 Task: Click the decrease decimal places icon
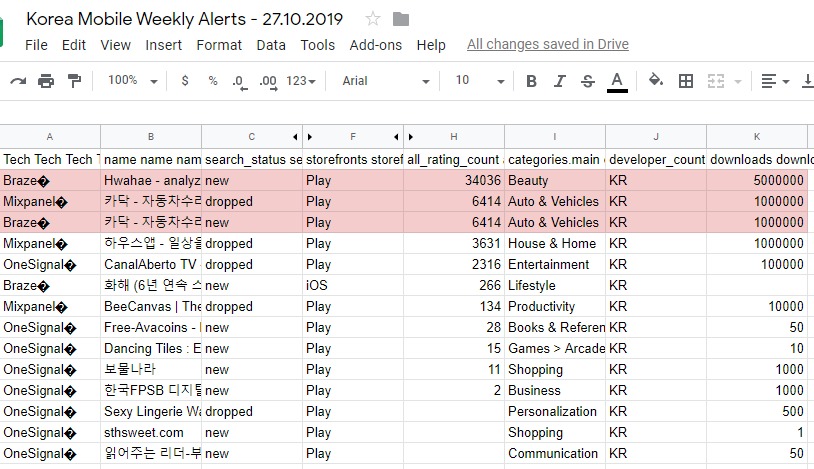click(x=238, y=81)
